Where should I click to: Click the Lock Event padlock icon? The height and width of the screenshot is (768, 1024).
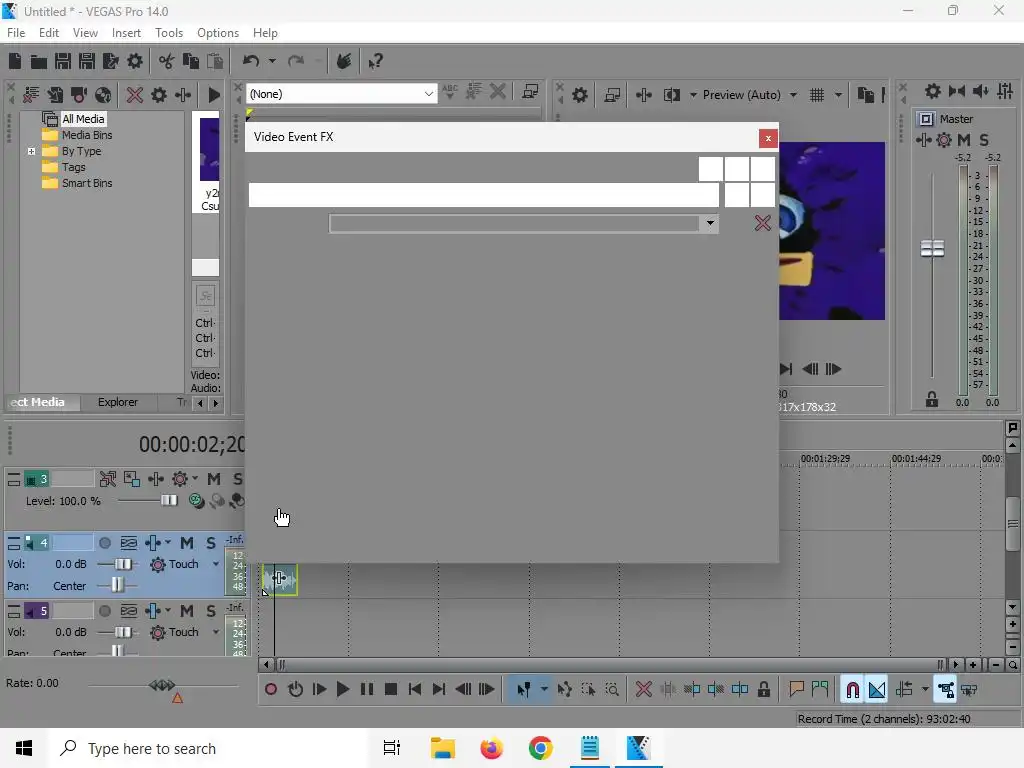coord(763,690)
